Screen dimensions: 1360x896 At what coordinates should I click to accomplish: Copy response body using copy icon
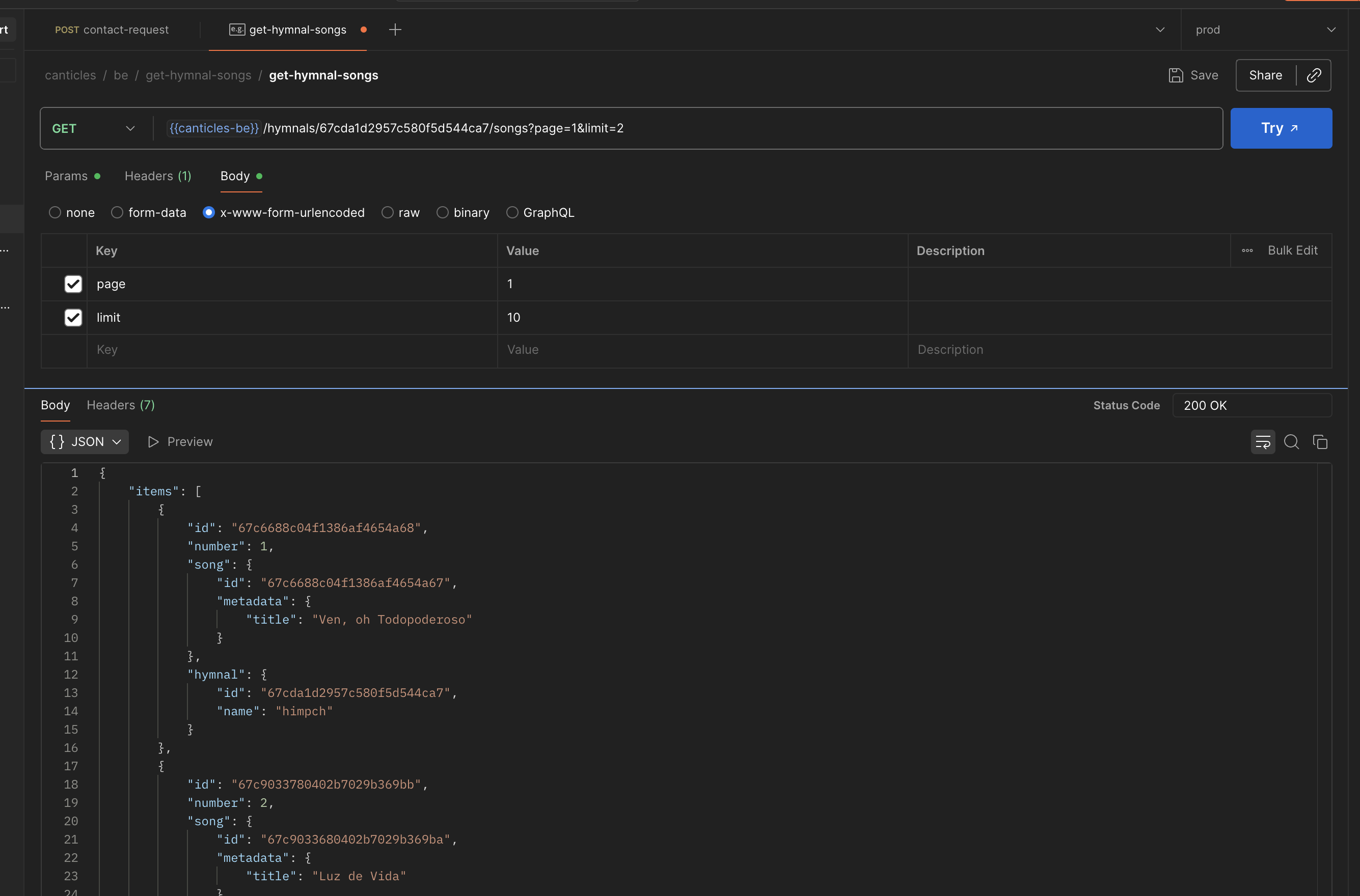[x=1320, y=442]
